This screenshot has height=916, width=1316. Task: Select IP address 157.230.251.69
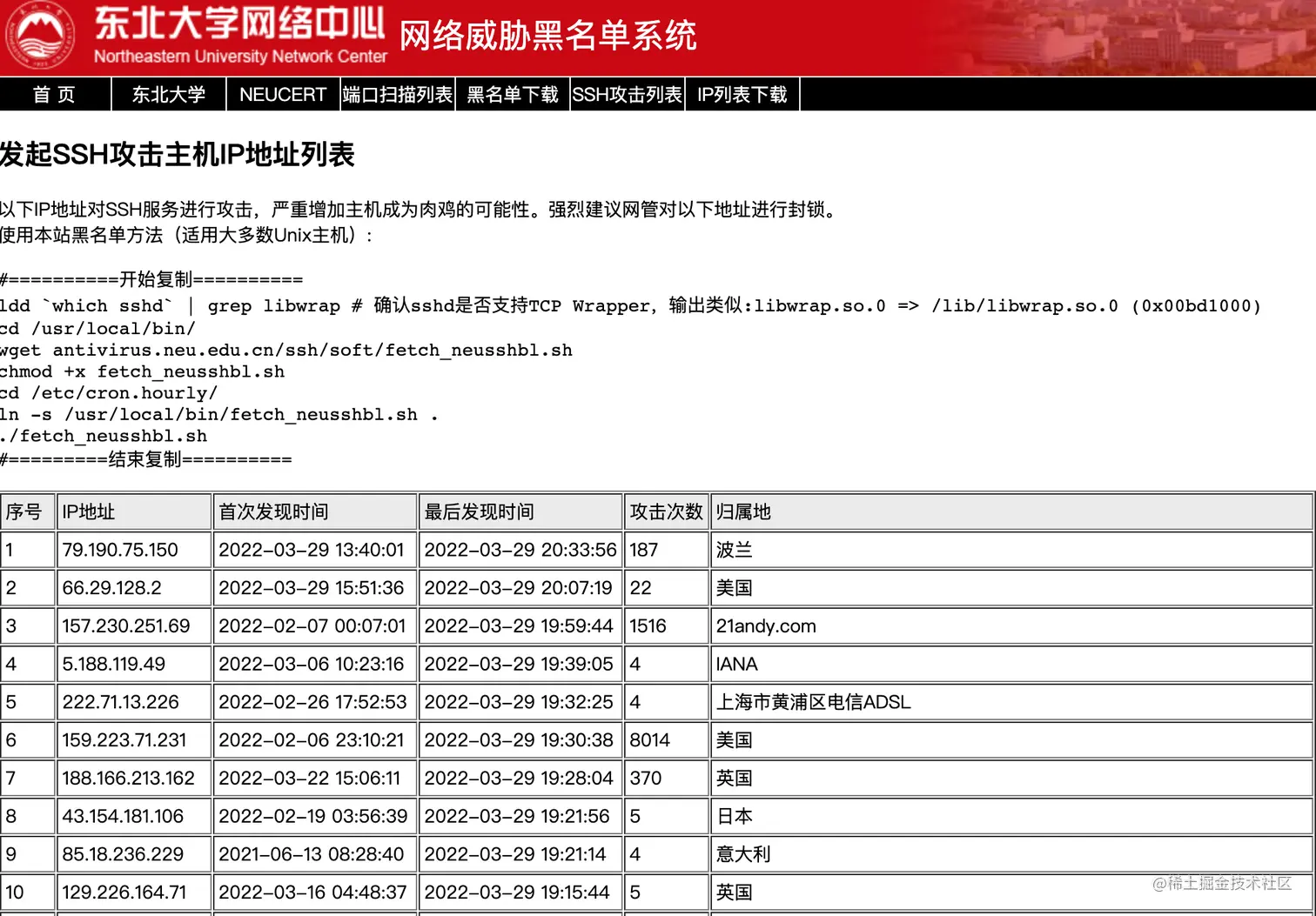[126, 626]
